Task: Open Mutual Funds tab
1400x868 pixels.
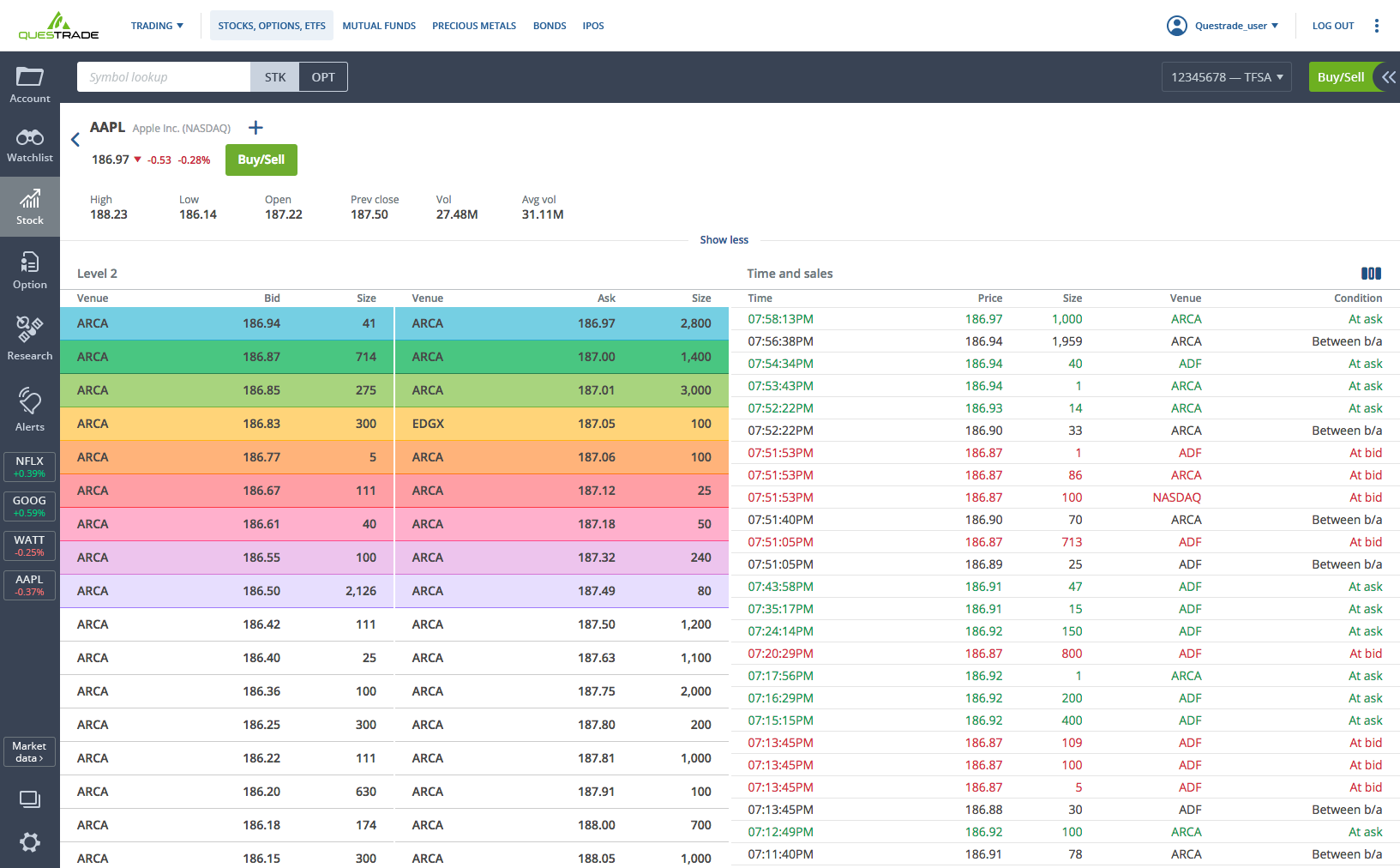Action: [x=379, y=26]
